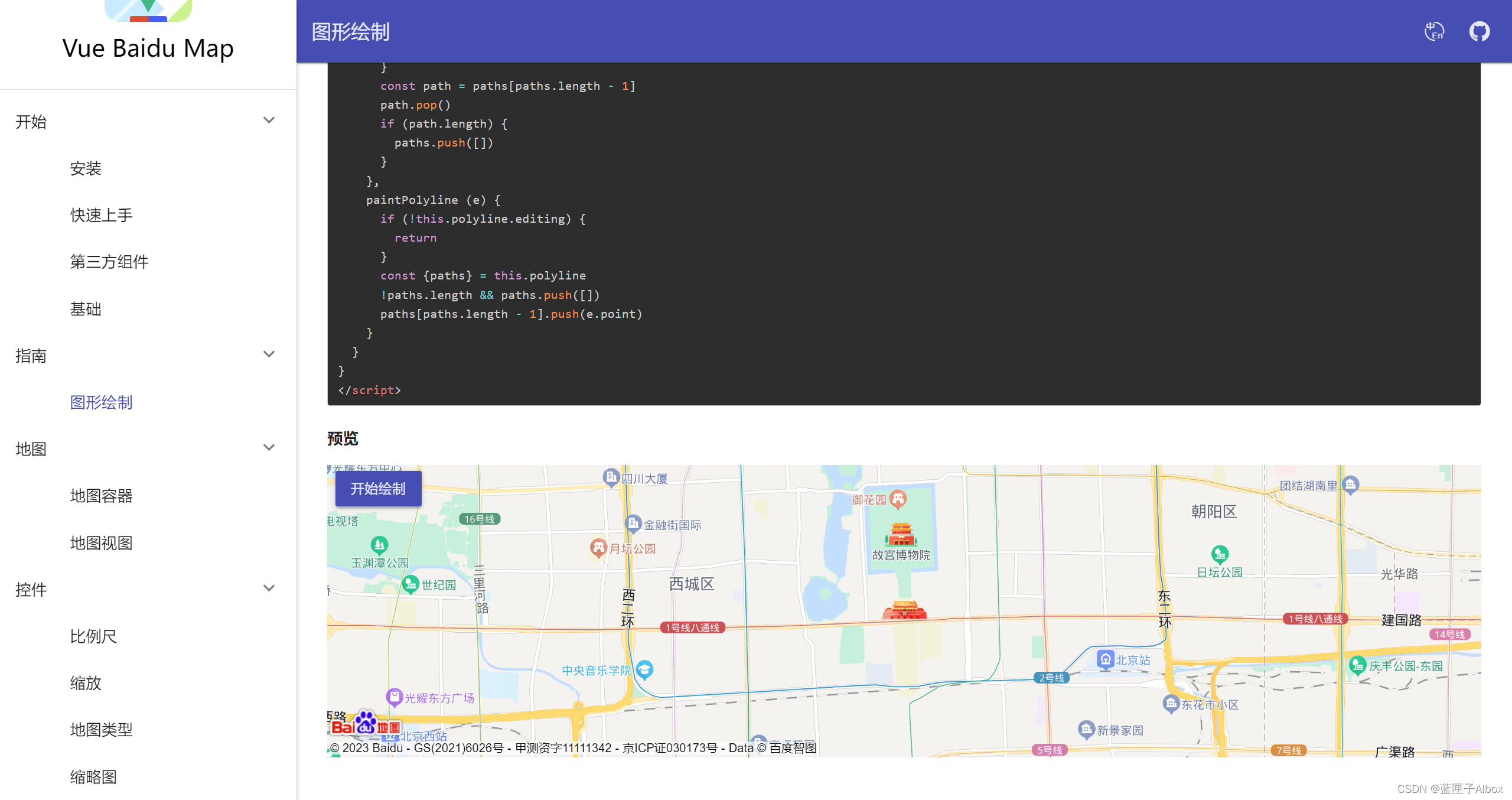Click the Yuetan Park (月坛公园) marker icon

point(598,547)
